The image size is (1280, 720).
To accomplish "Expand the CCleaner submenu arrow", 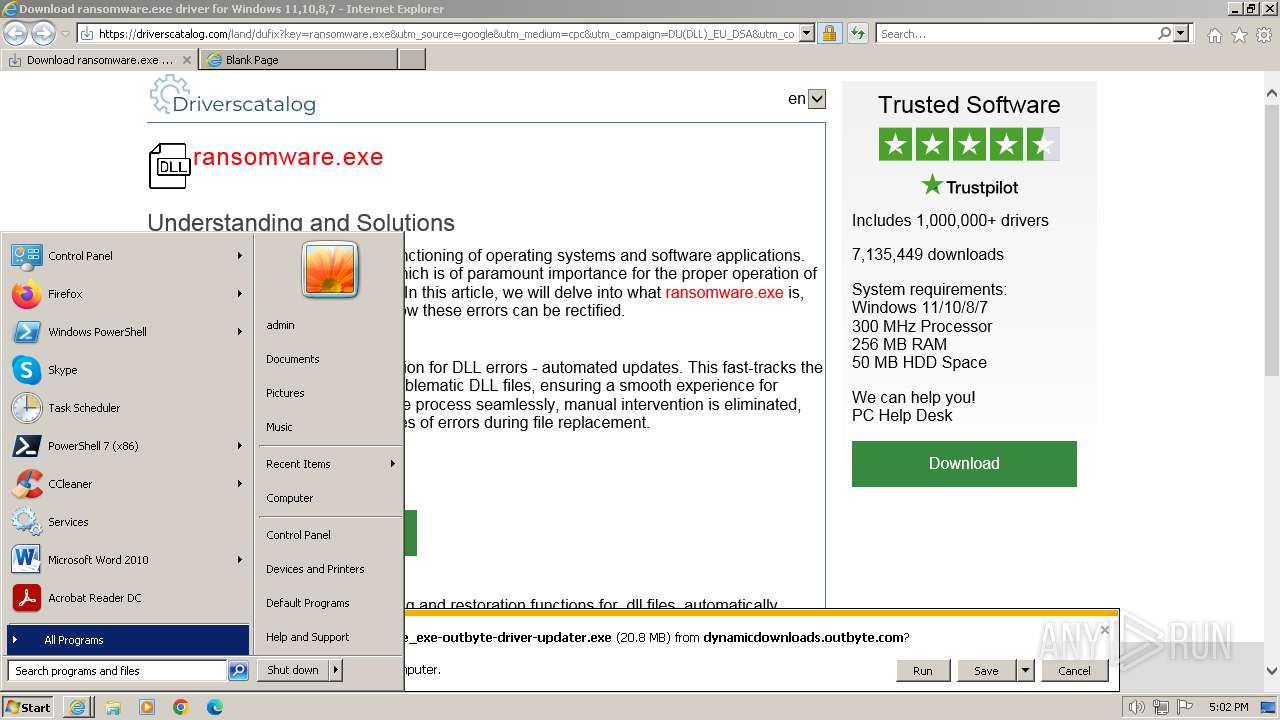I will pyautogui.click(x=240, y=484).
